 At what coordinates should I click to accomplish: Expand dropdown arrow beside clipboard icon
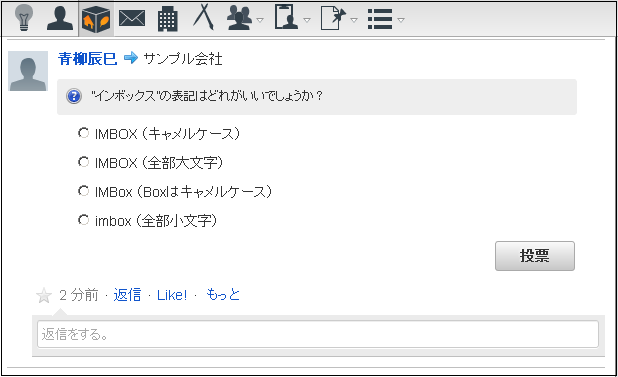click(x=307, y=20)
